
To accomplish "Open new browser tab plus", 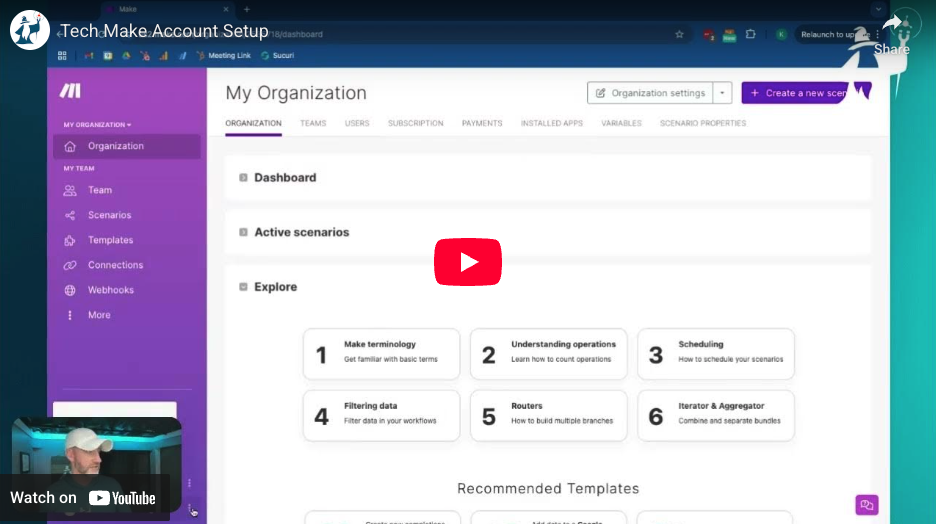I will pos(247,10).
